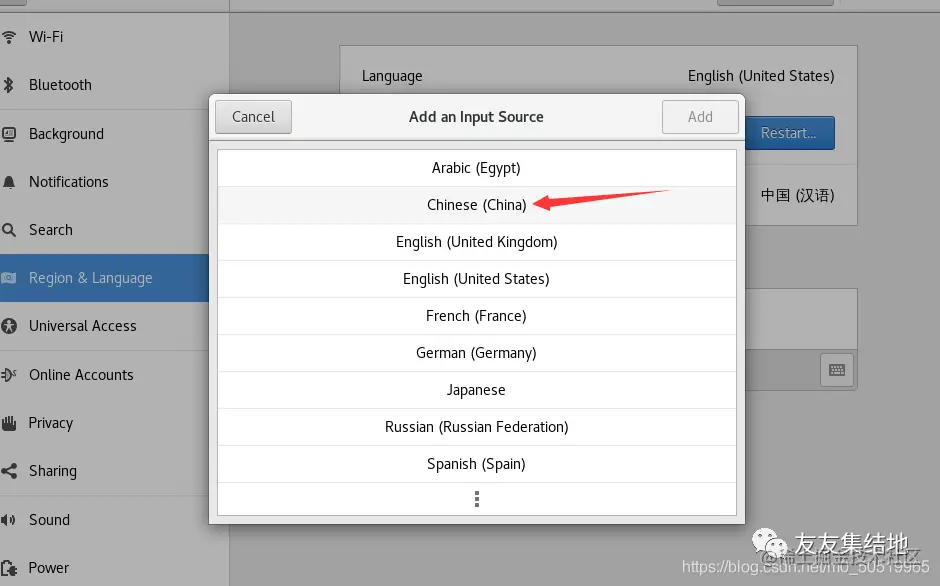Click the Sound speaker icon
Screen dimensions: 940x586
[8, 519]
